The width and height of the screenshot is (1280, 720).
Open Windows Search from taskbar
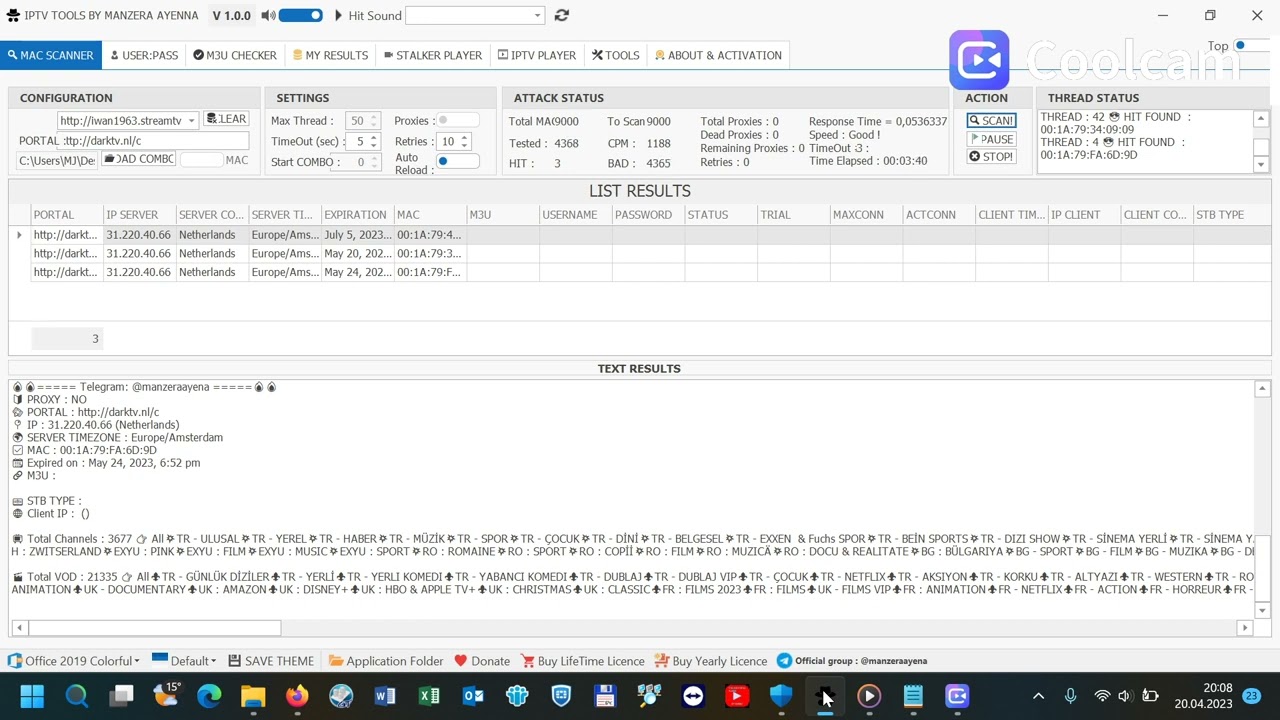(x=77, y=696)
